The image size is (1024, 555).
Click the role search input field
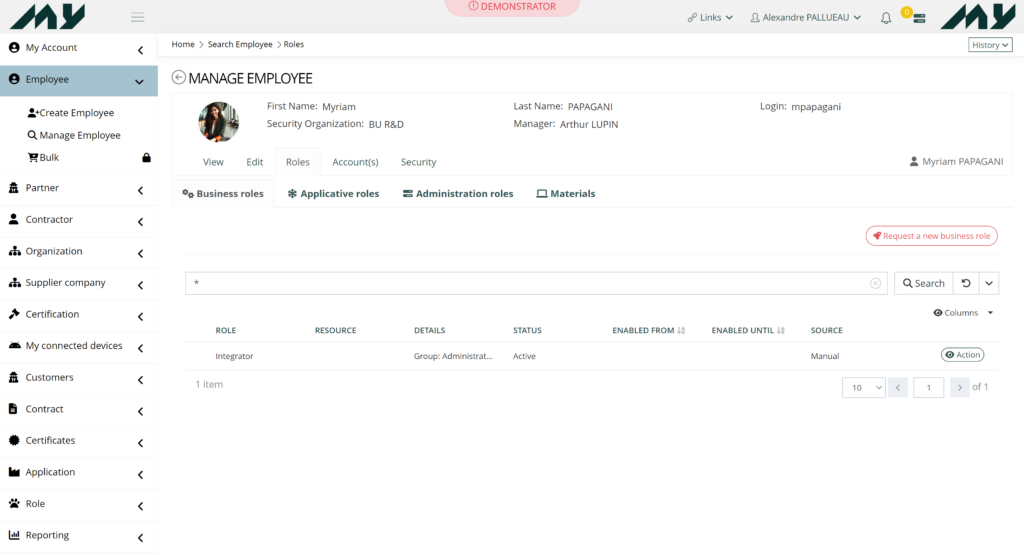tap(530, 284)
